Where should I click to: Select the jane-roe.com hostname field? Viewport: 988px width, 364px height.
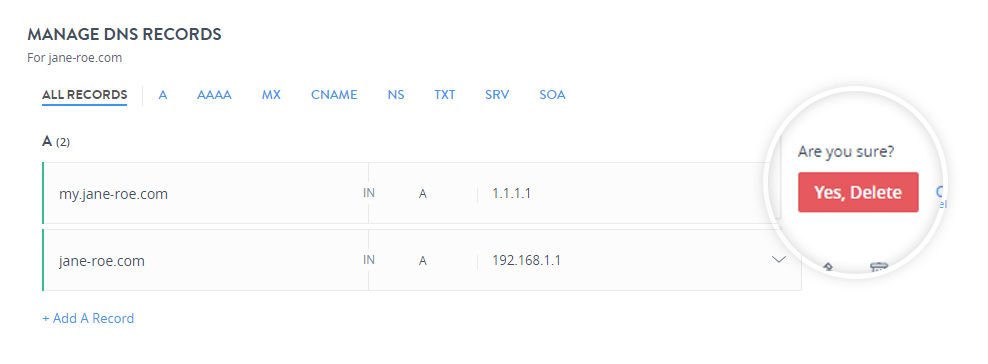(205, 261)
